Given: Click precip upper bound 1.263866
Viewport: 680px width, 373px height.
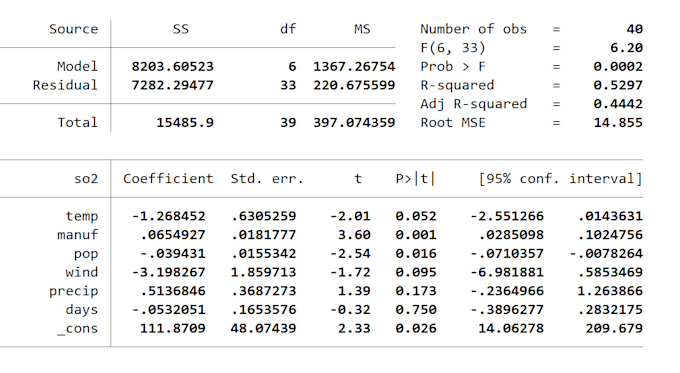Looking at the screenshot, I should coord(610,291).
